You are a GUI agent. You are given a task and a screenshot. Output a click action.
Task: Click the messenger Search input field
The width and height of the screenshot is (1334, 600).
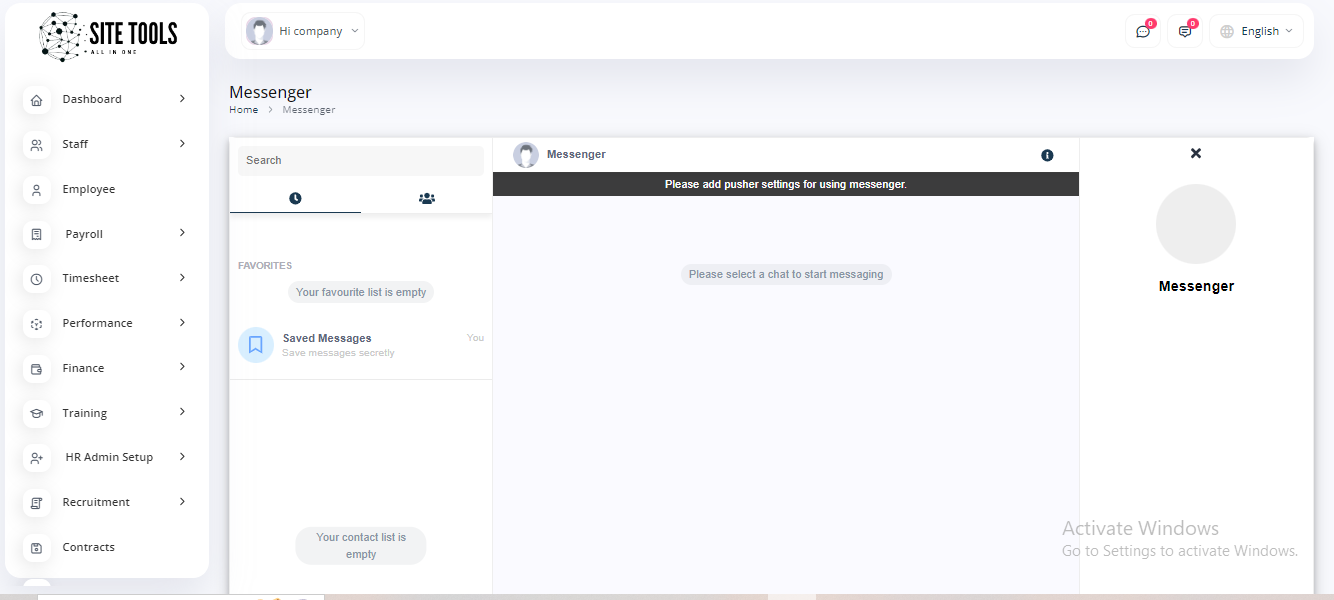pyautogui.click(x=360, y=160)
